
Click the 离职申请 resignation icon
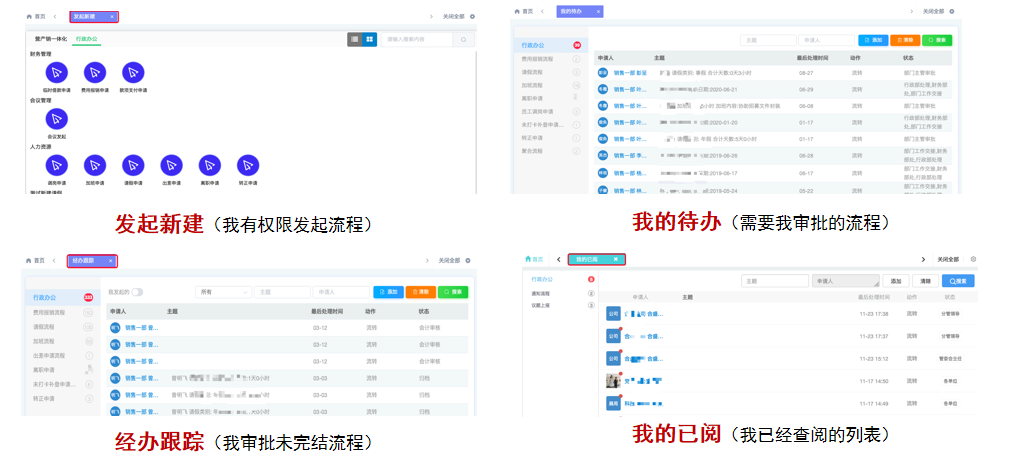pyautogui.click(x=209, y=165)
